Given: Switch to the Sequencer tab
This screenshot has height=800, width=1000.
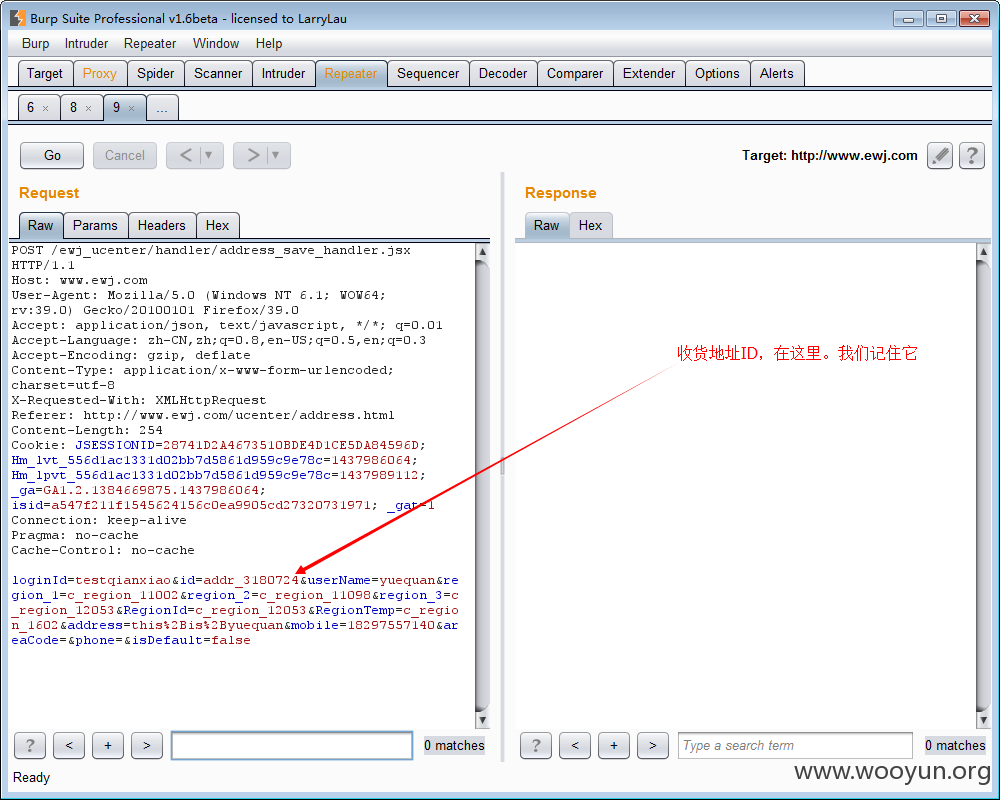Looking at the screenshot, I should click(x=428, y=73).
